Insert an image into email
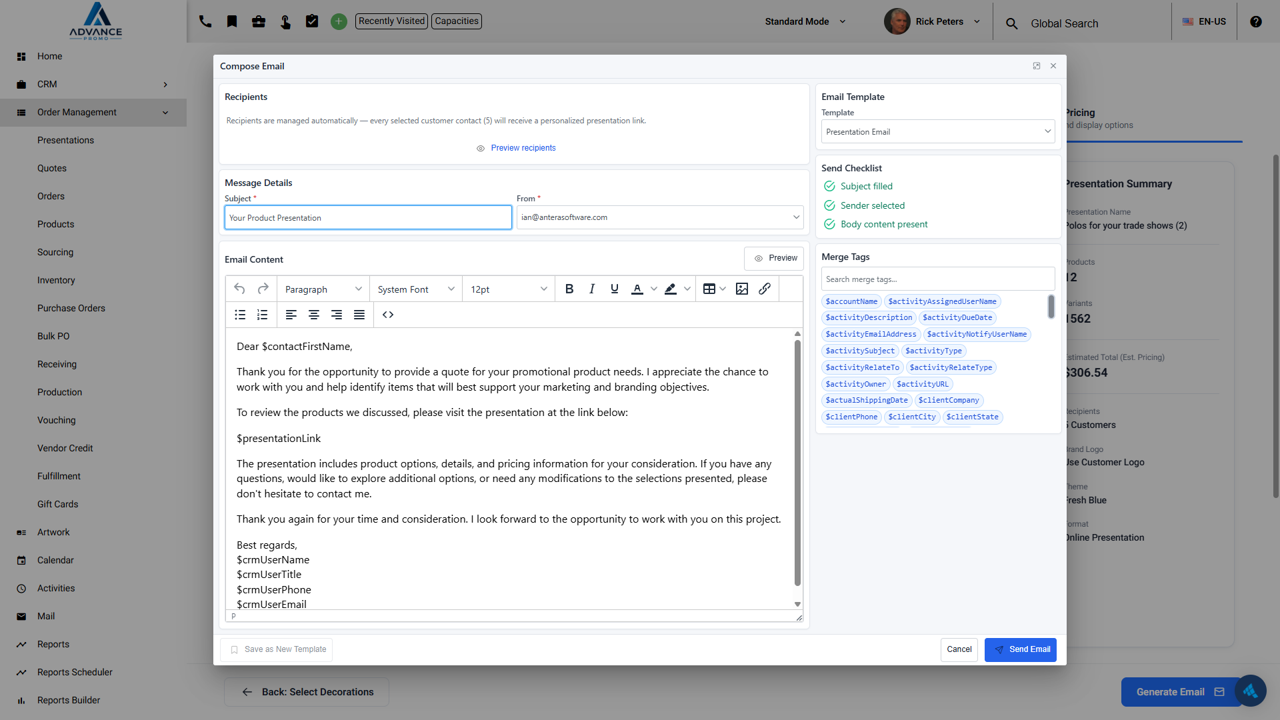 [x=742, y=289]
